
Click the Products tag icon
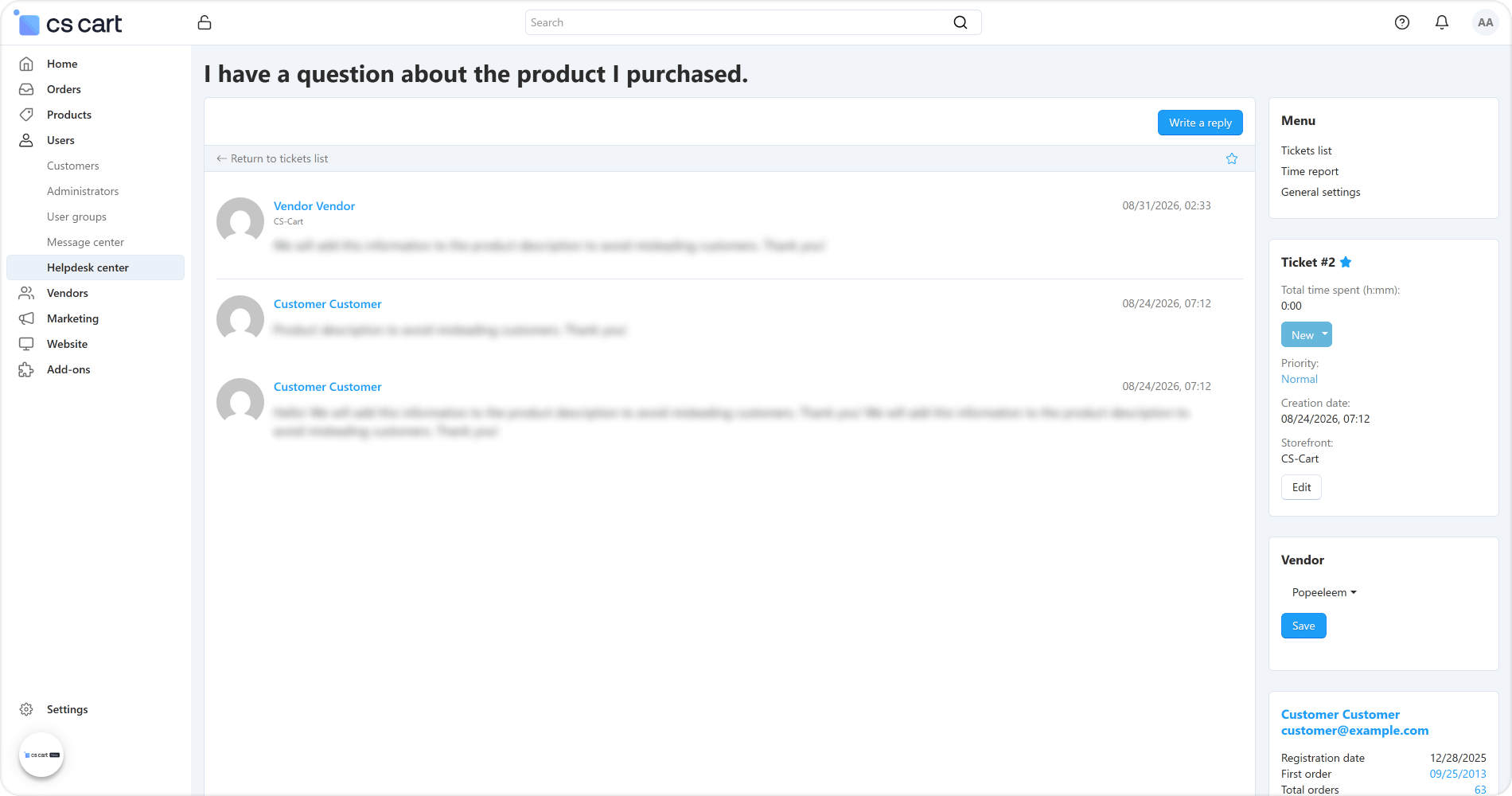(x=26, y=115)
